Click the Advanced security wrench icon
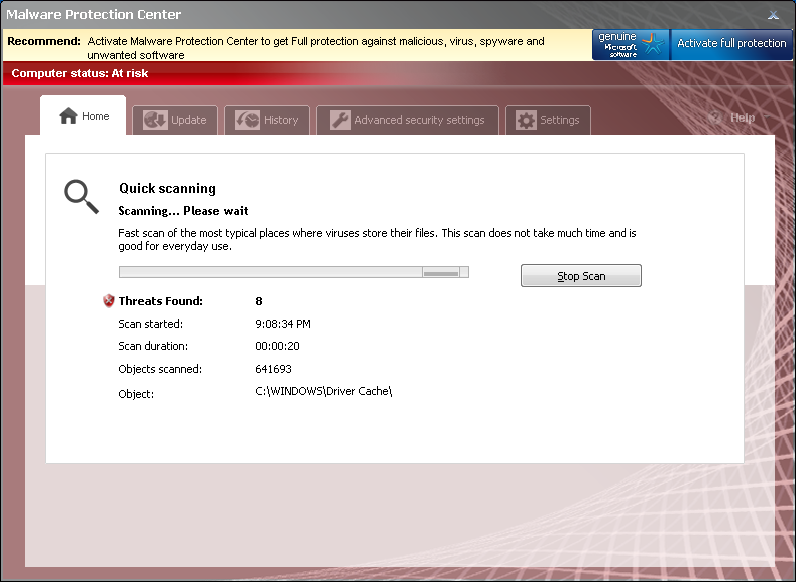Image resolution: width=798 pixels, height=582 pixels. 340,120
